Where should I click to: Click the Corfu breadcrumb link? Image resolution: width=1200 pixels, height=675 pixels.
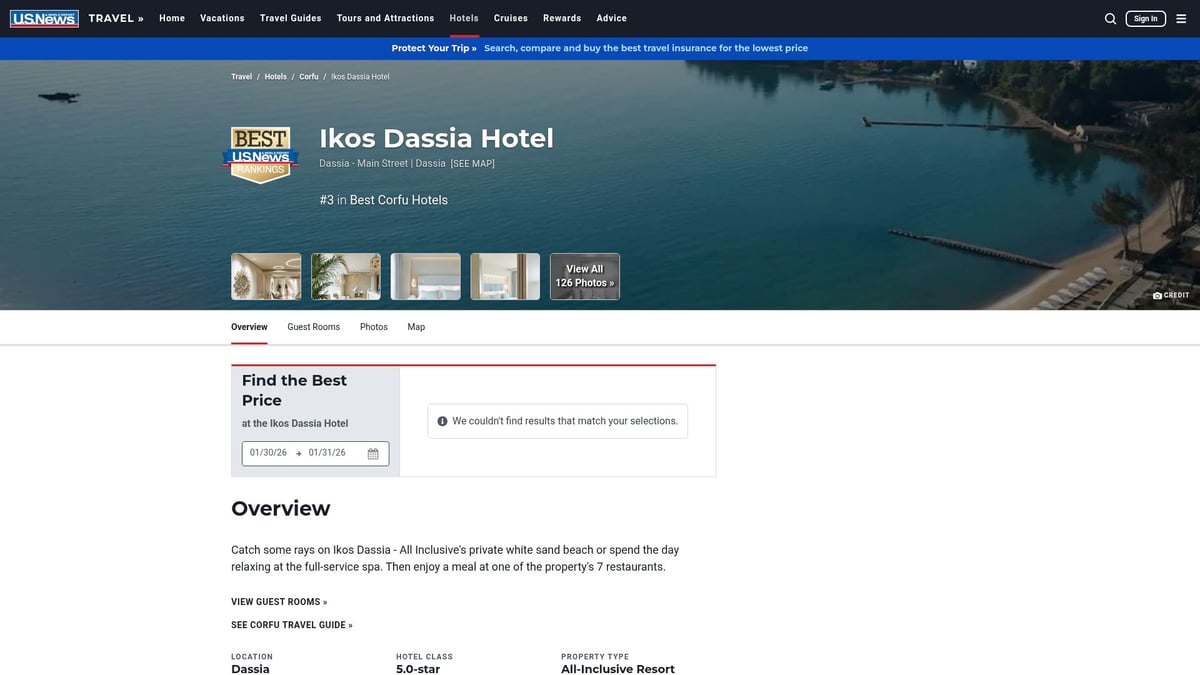click(309, 76)
